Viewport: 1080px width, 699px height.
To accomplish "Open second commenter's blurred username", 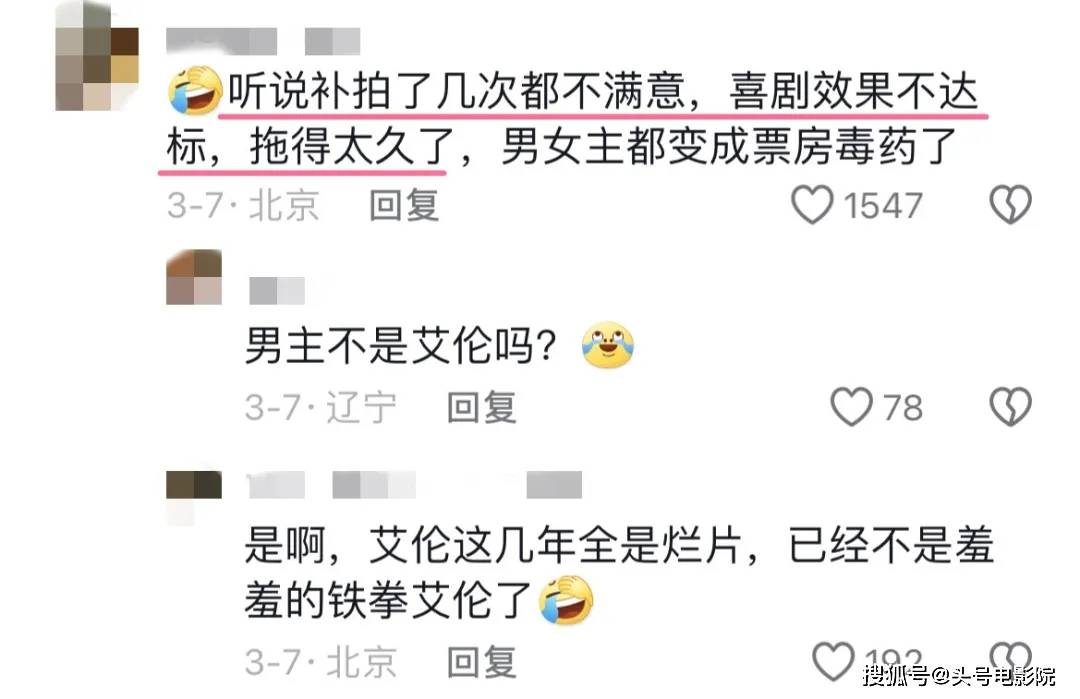I will coord(277,291).
